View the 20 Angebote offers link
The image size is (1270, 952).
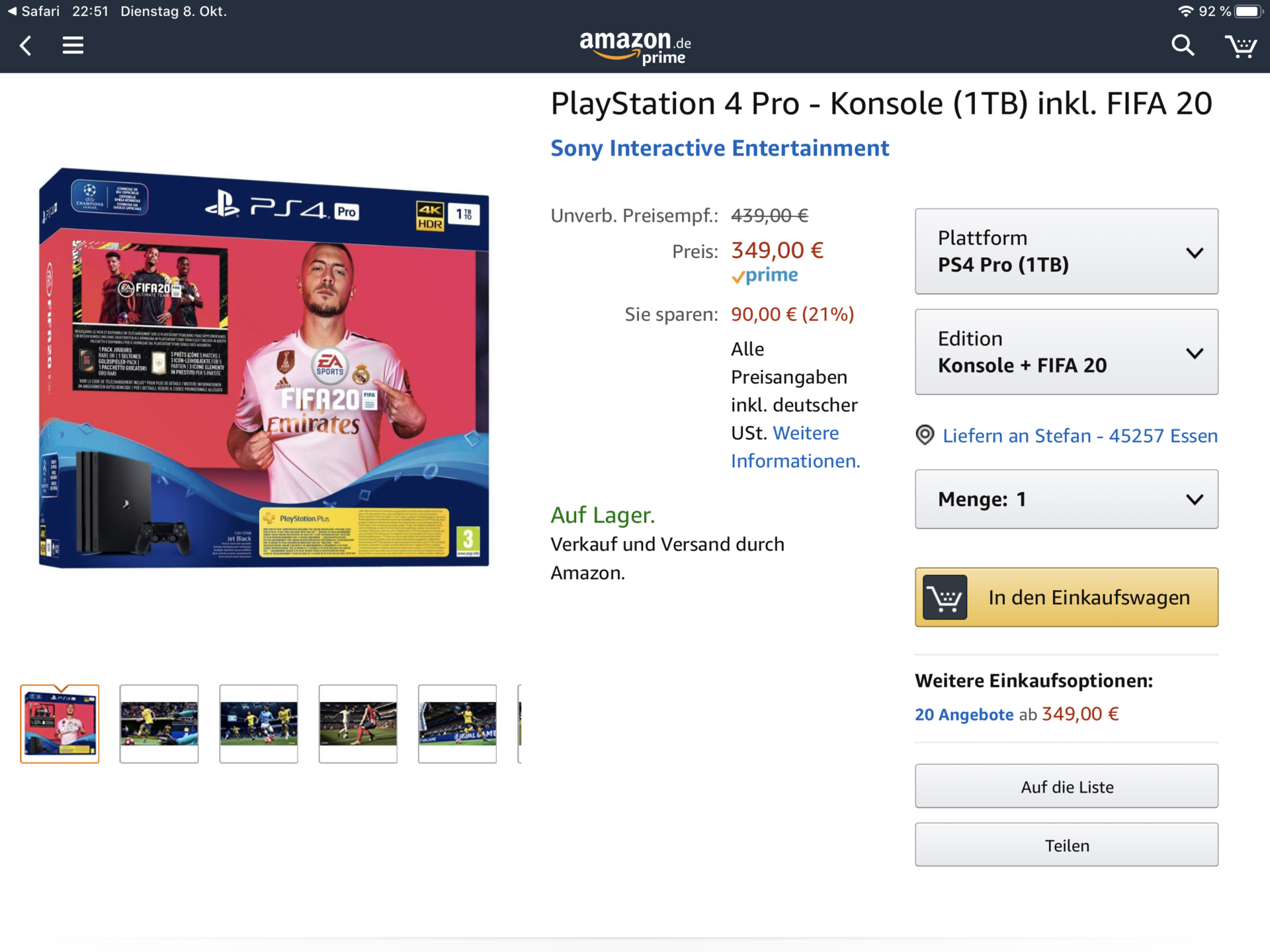coord(964,714)
